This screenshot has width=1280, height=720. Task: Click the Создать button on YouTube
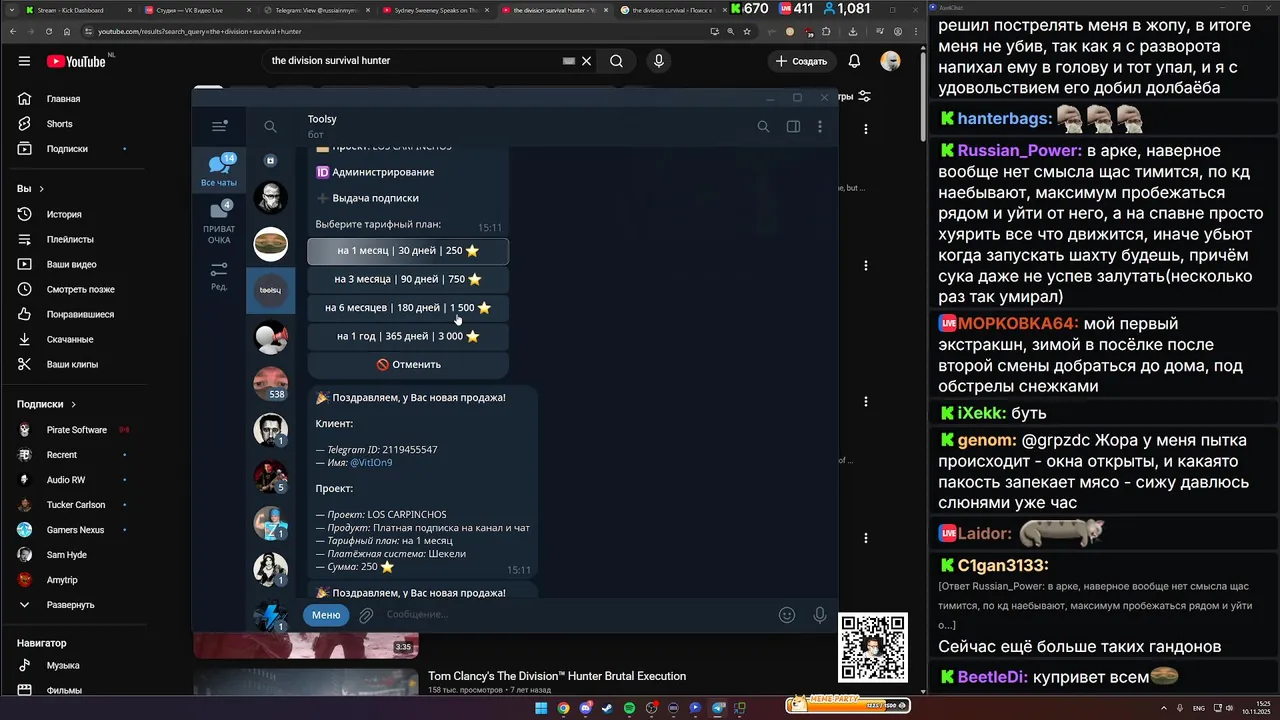point(802,61)
